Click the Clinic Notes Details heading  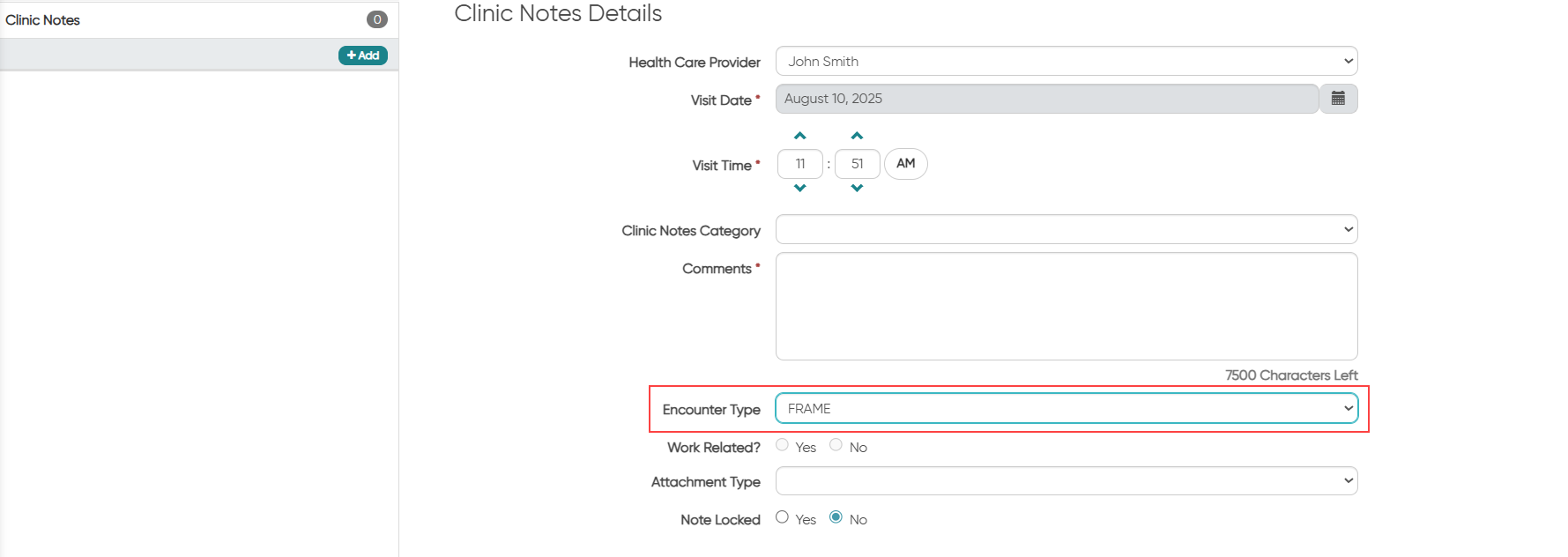558,13
